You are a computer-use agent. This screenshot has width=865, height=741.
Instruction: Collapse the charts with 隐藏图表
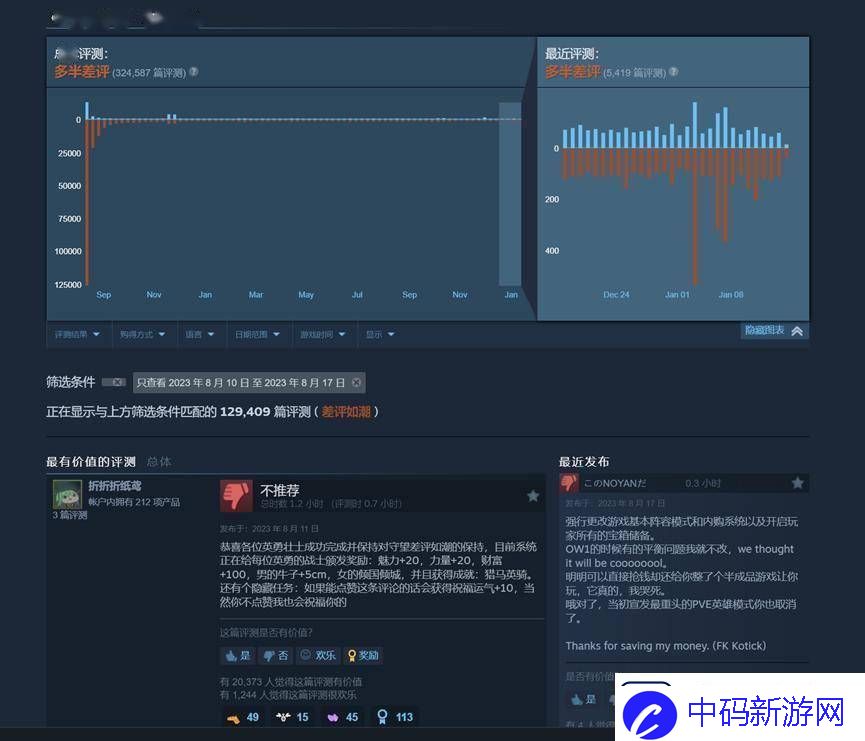773,330
